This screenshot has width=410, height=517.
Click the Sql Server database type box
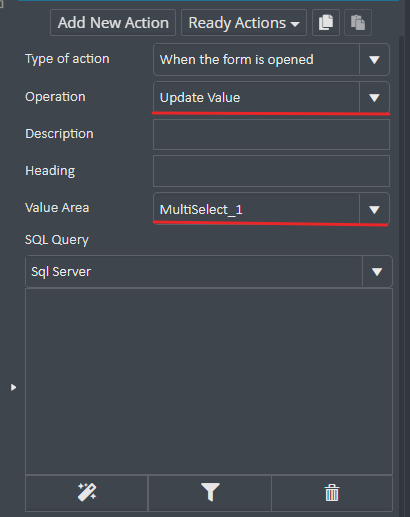tap(194, 272)
